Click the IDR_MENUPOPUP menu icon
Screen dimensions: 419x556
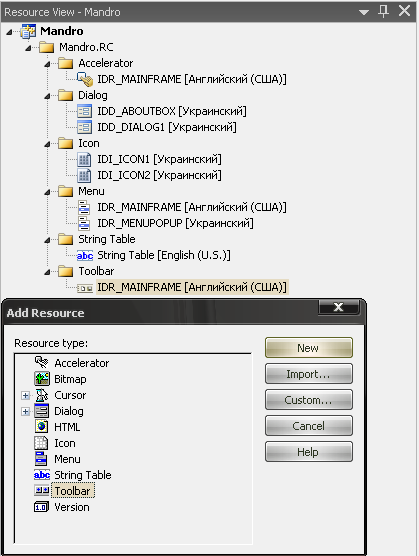84,223
